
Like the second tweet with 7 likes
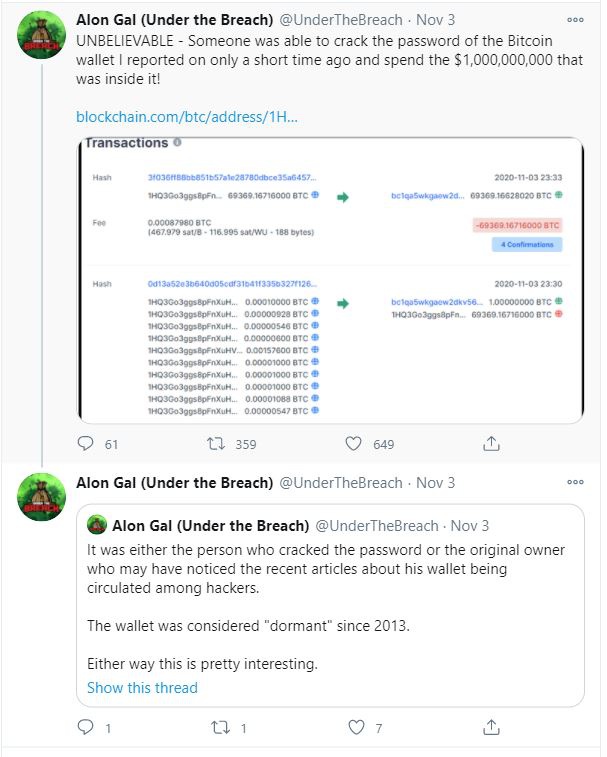coord(353,727)
